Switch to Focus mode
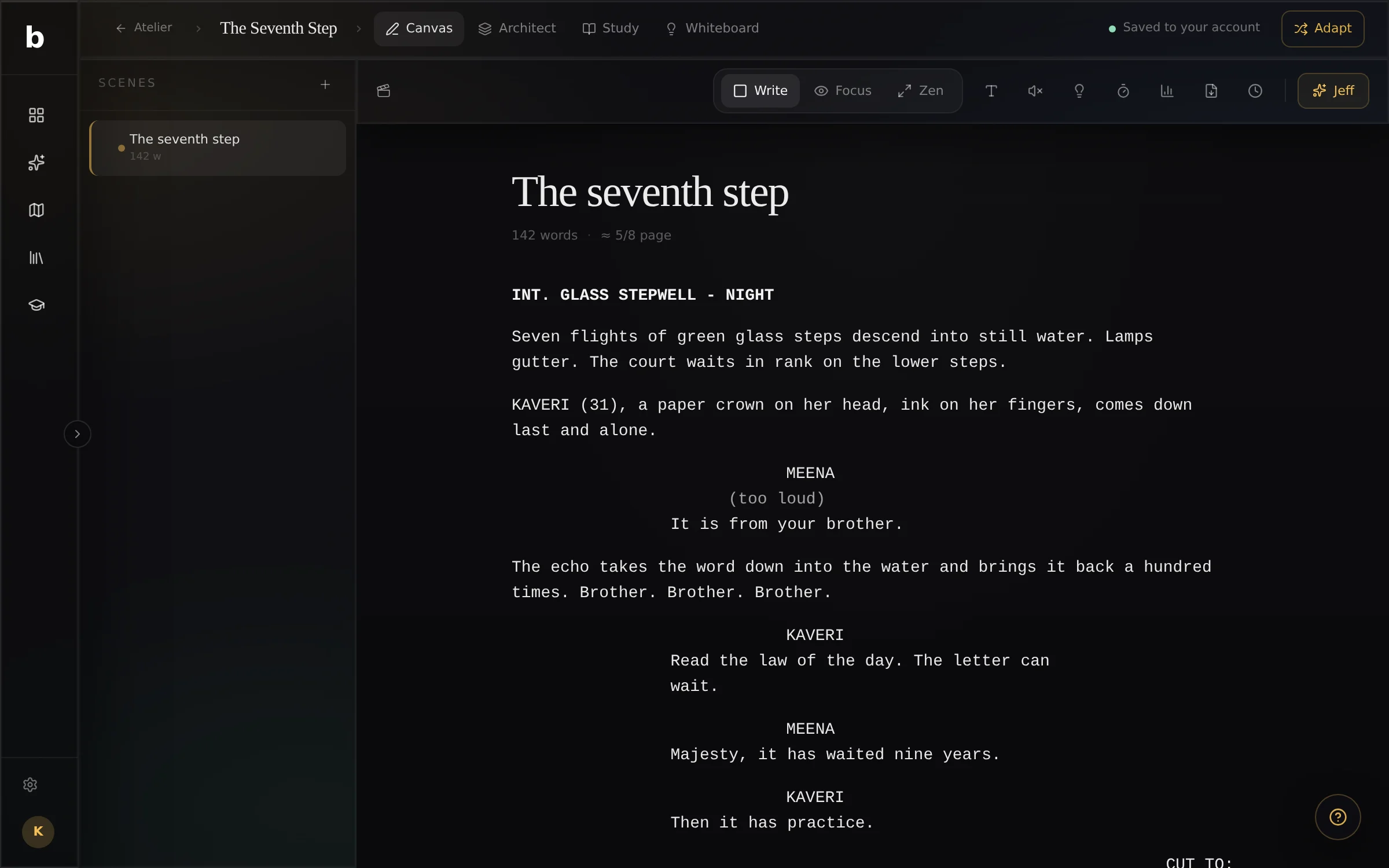Viewport: 1389px width, 868px height. pyautogui.click(x=843, y=91)
